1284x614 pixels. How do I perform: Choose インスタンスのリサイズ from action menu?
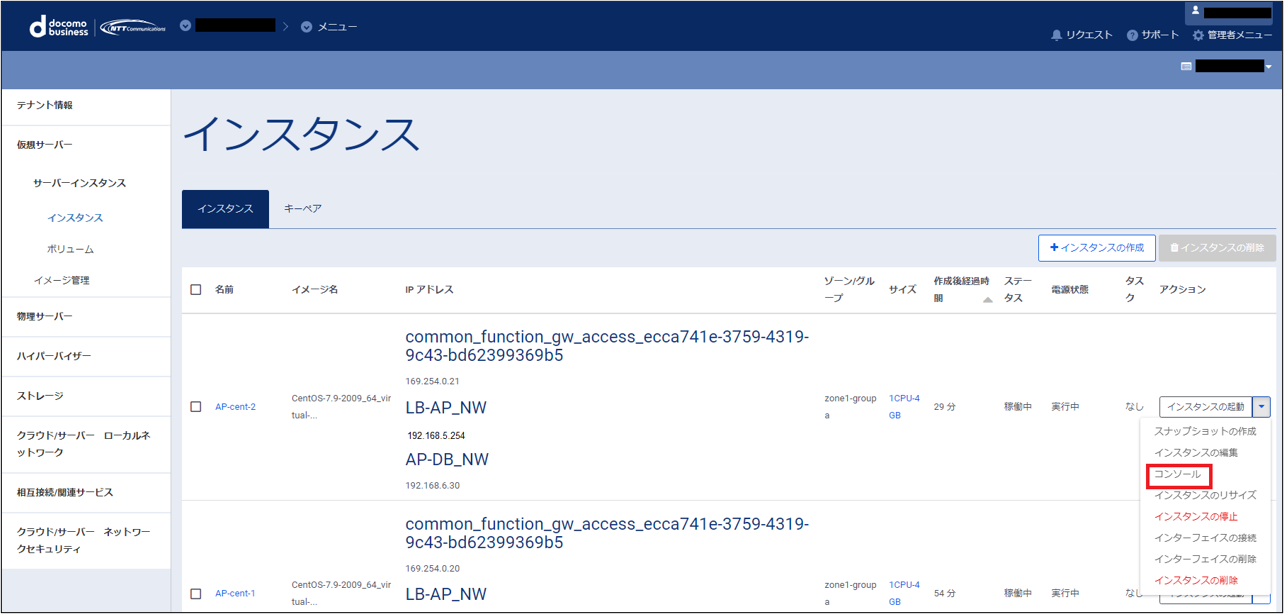(x=1205, y=496)
